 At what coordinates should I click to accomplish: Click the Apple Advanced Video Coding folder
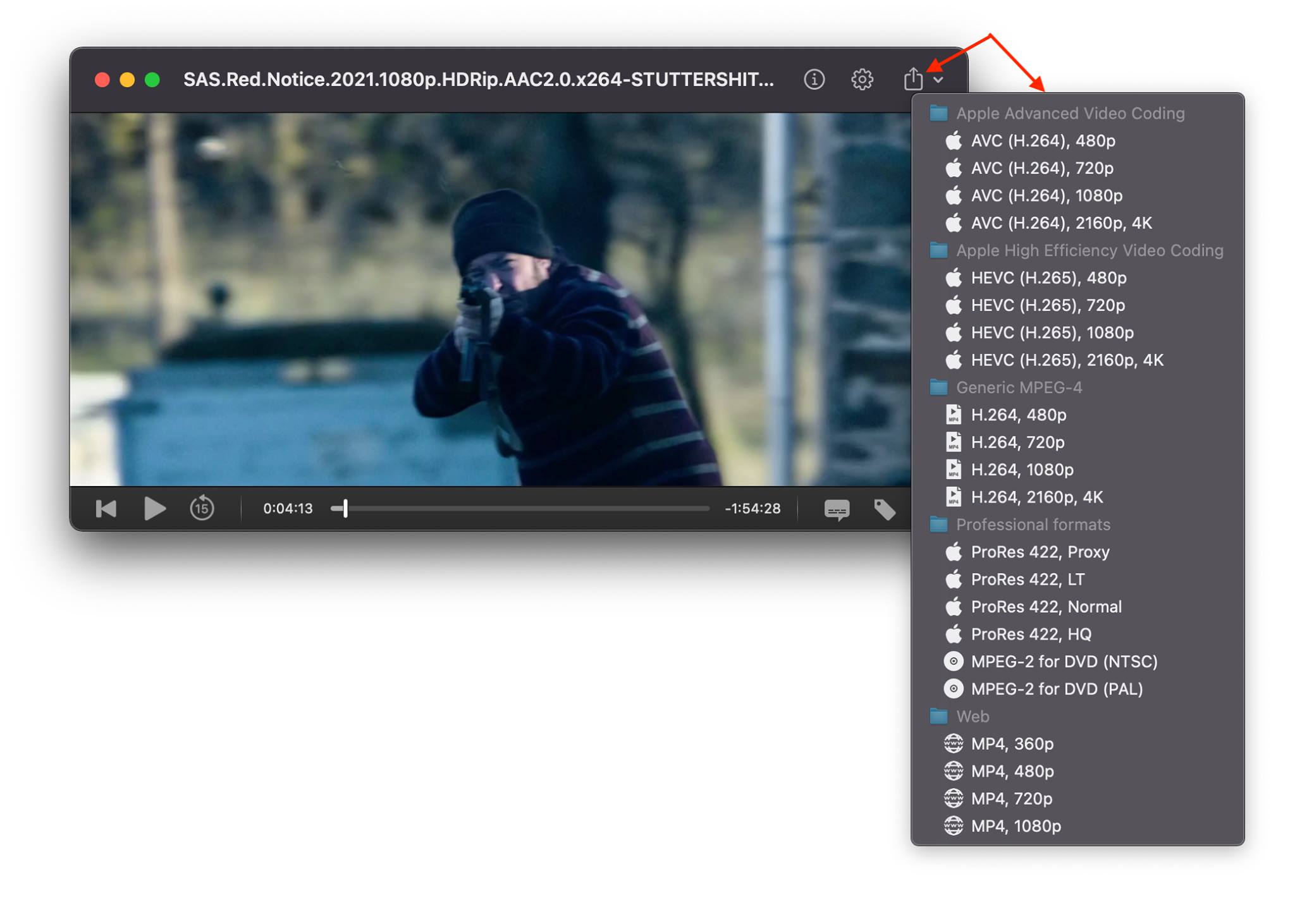click(x=1070, y=114)
